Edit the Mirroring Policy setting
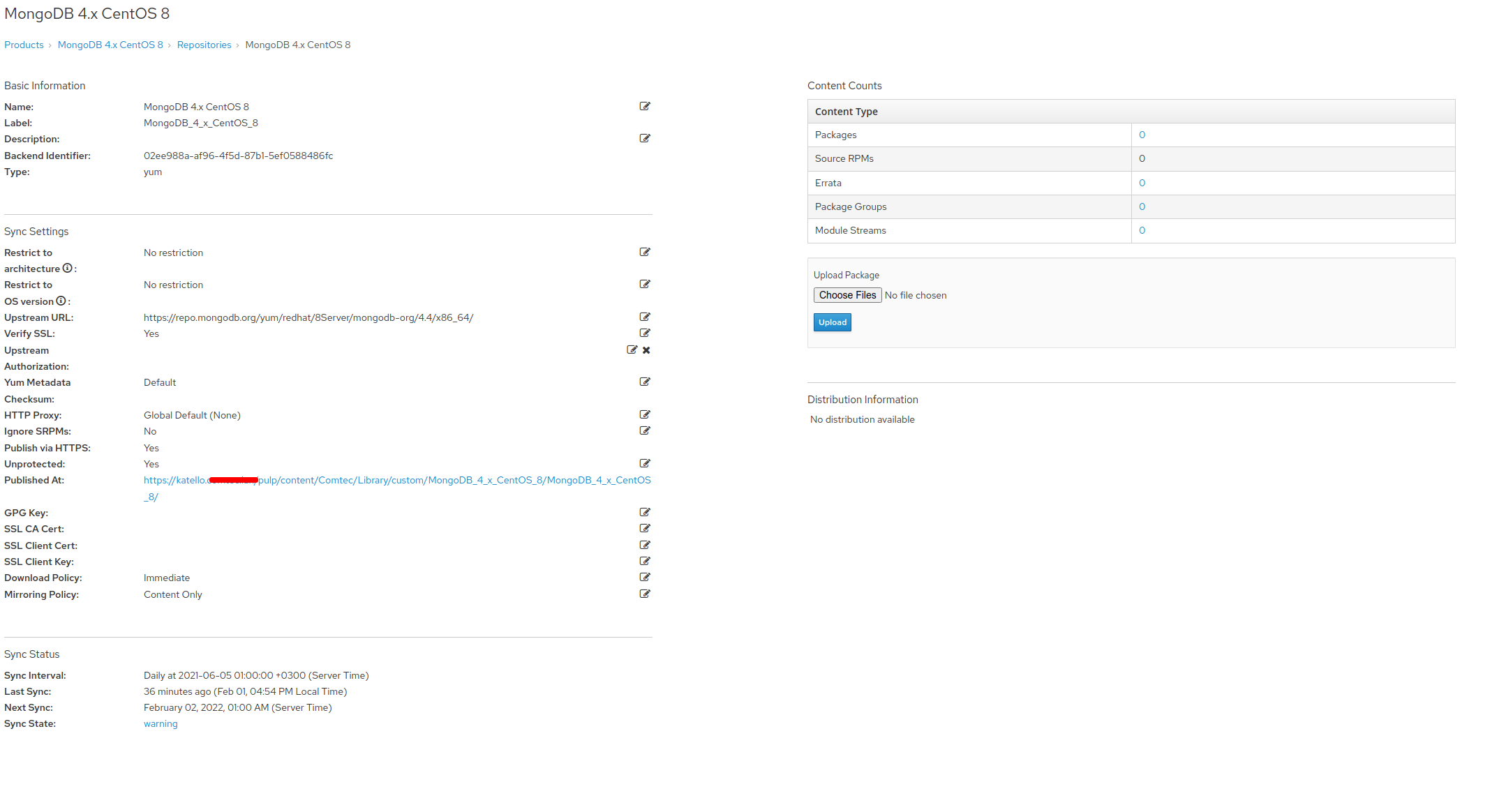 tap(645, 594)
